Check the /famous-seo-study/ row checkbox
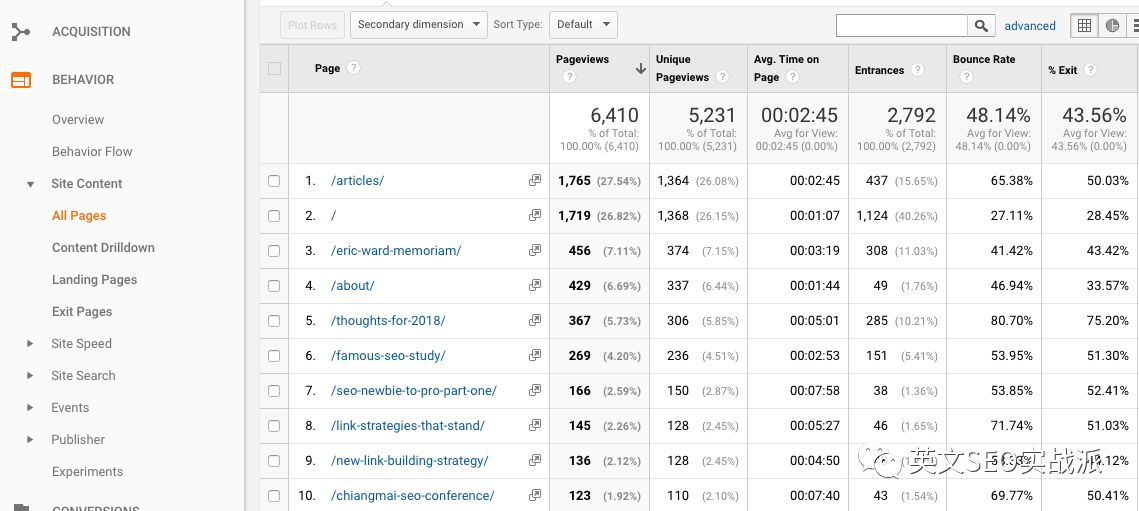 point(274,355)
